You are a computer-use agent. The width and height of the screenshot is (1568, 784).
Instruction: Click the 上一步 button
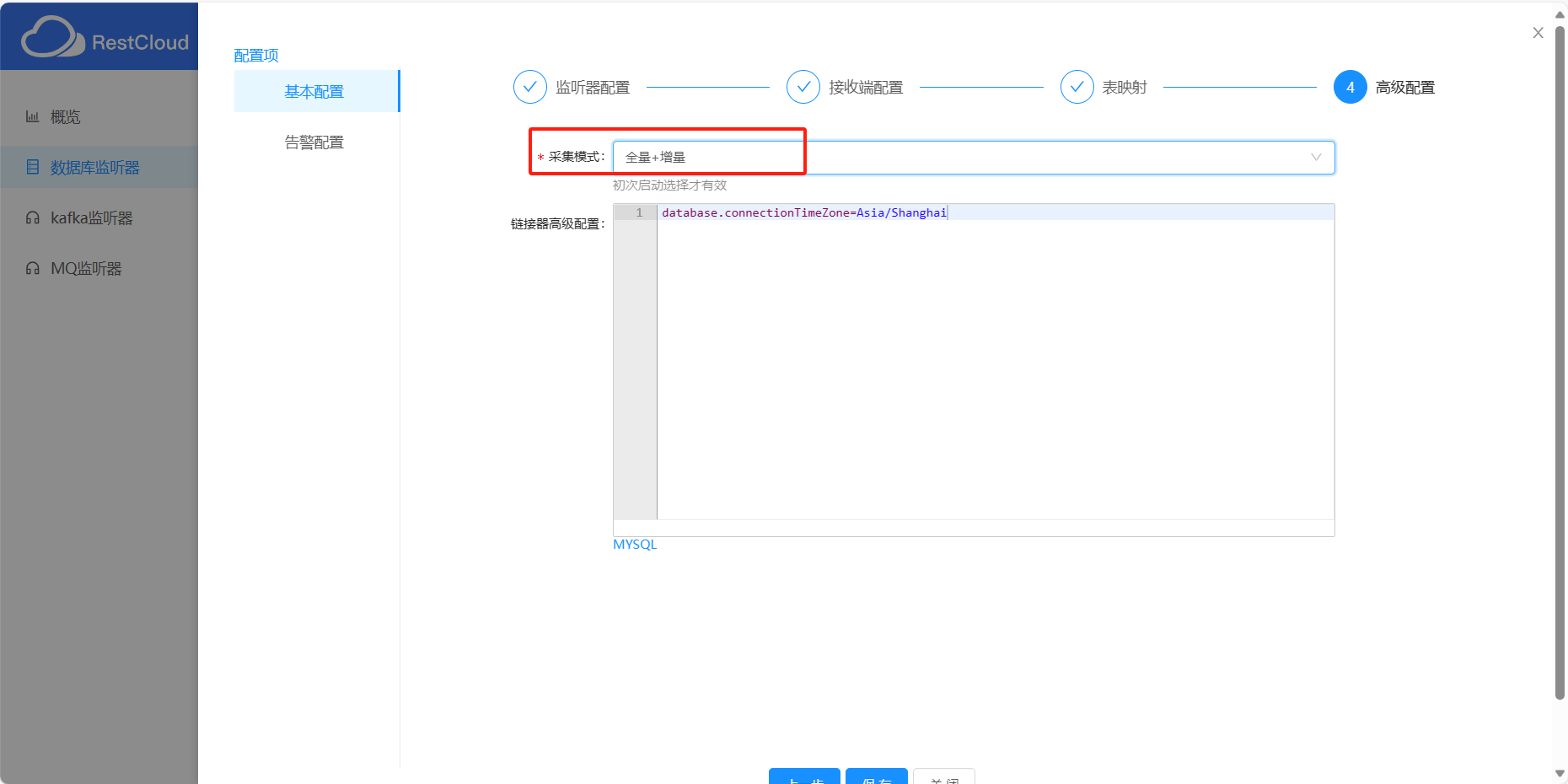[804, 777]
